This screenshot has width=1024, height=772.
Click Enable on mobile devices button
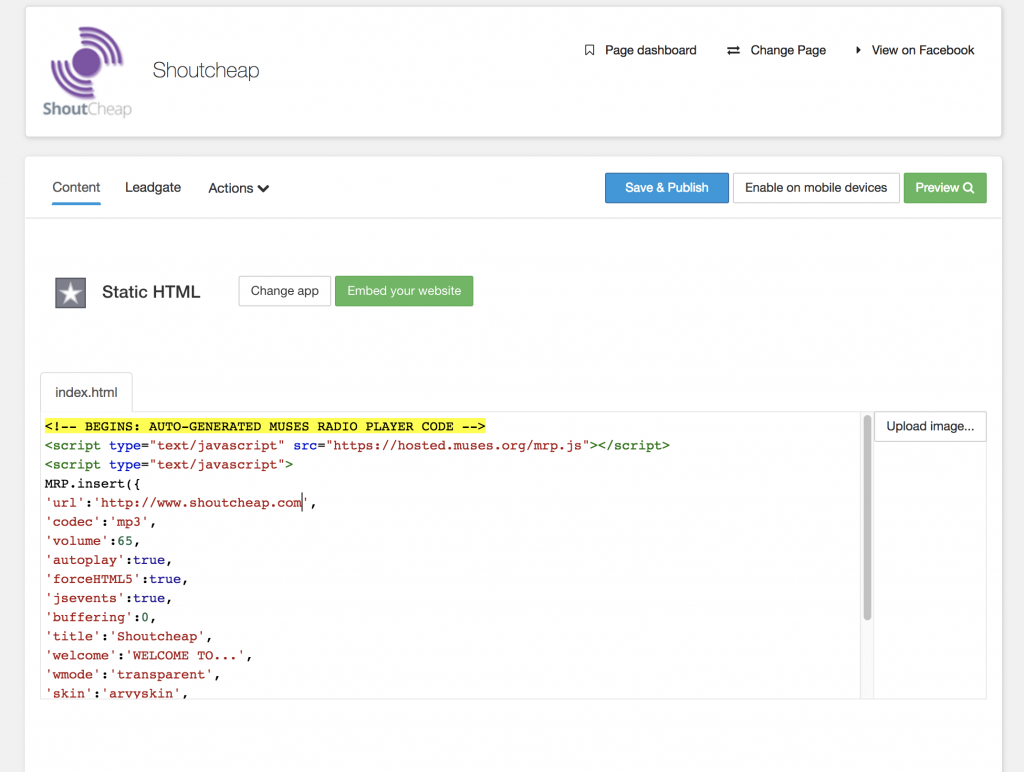pyautogui.click(x=815, y=188)
